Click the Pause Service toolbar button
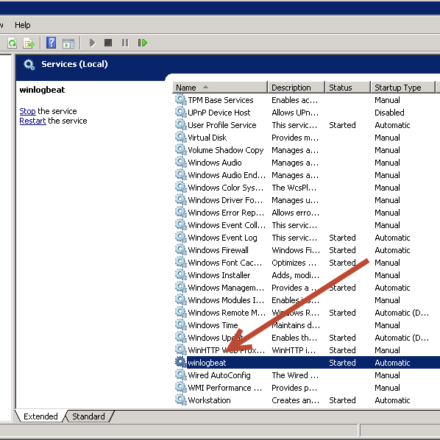 125,43
